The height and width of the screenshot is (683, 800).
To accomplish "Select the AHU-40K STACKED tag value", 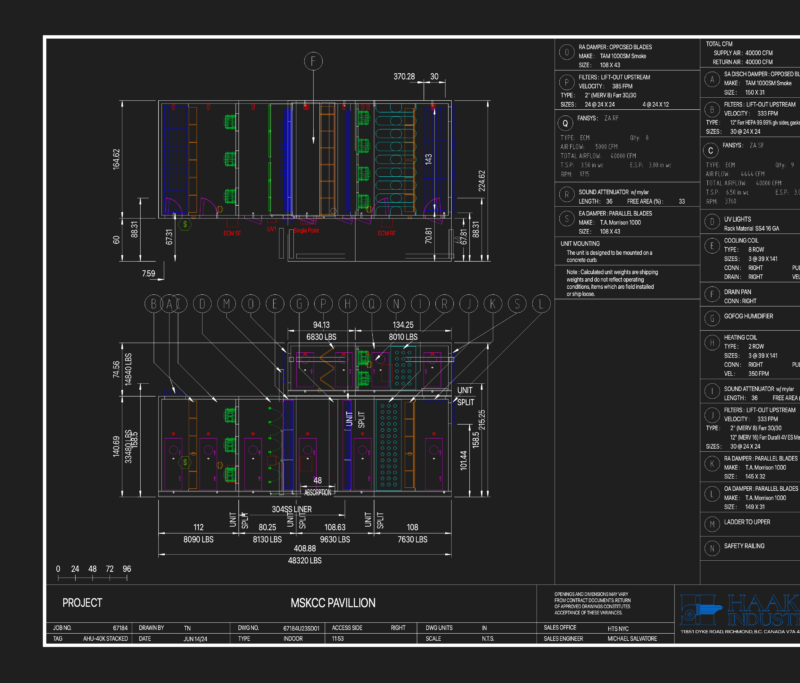I will [105, 639].
